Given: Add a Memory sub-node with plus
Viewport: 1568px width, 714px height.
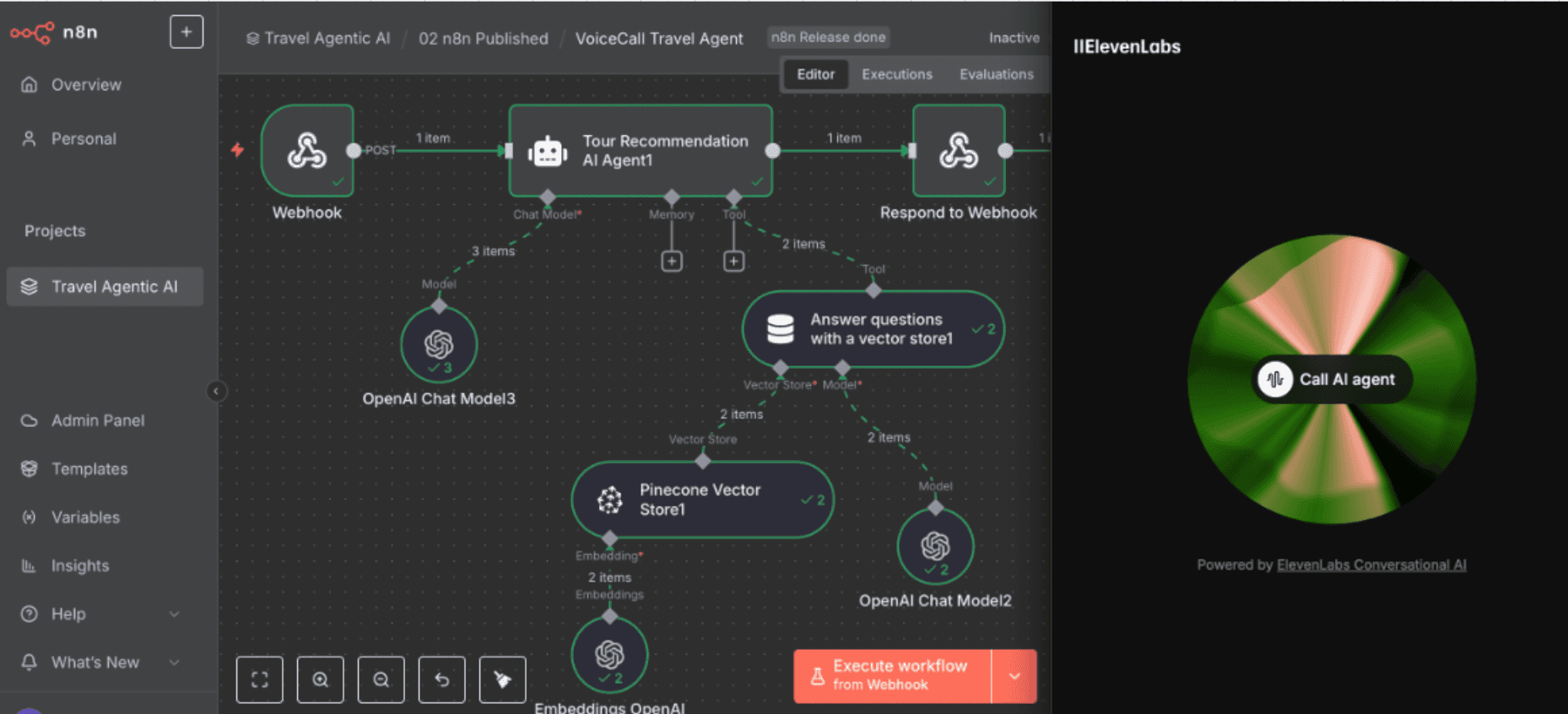Looking at the screenshot, I should [x=672, y=262].
